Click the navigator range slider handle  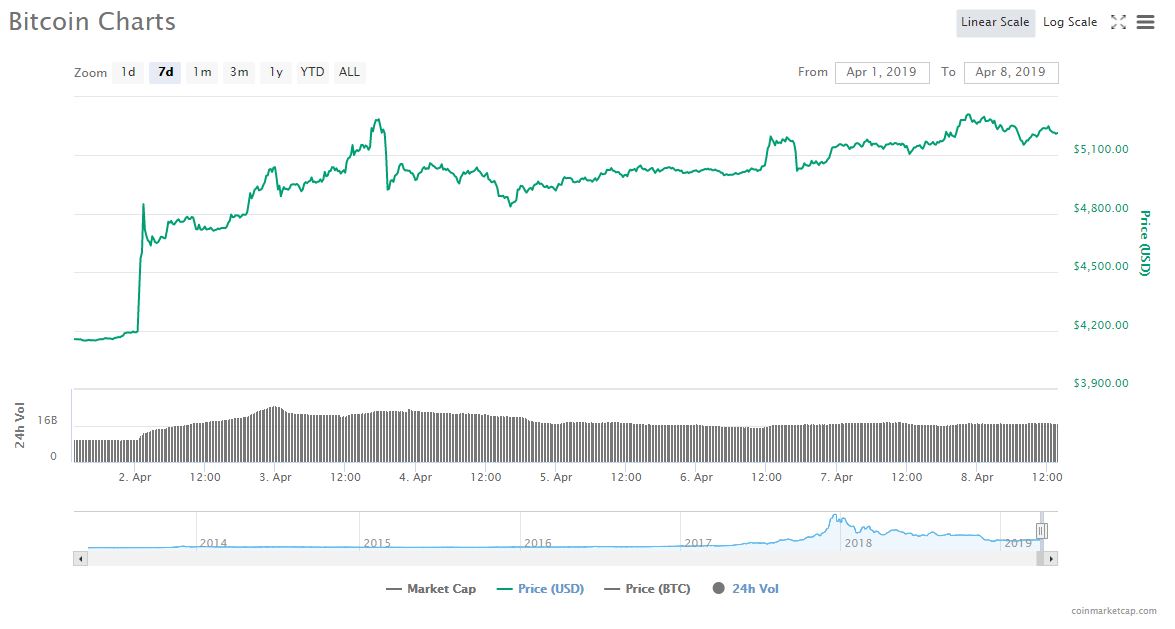pyautogui.click(x=1041, y=530)
